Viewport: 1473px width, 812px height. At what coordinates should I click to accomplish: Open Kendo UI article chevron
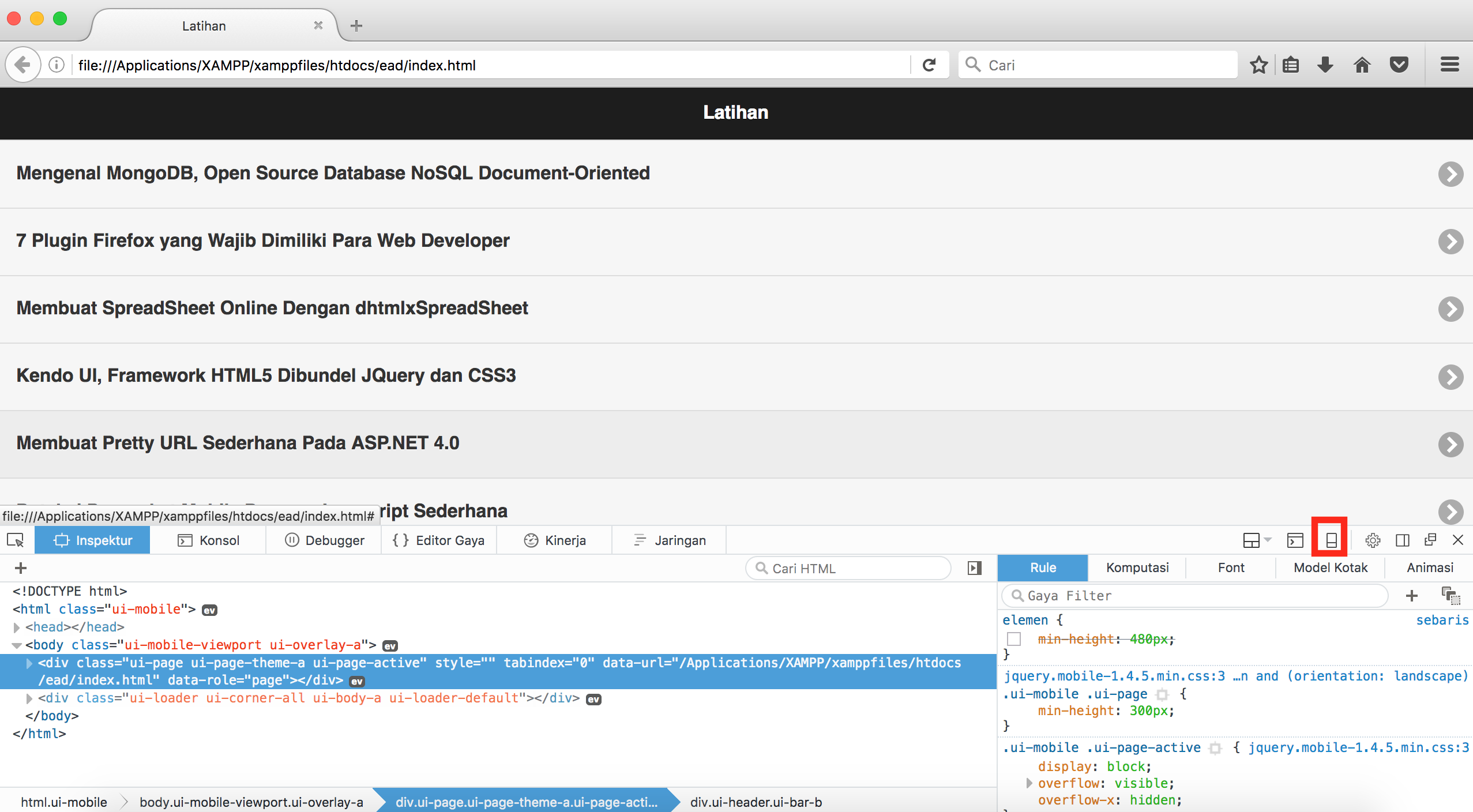click(x=1451, y=377)
